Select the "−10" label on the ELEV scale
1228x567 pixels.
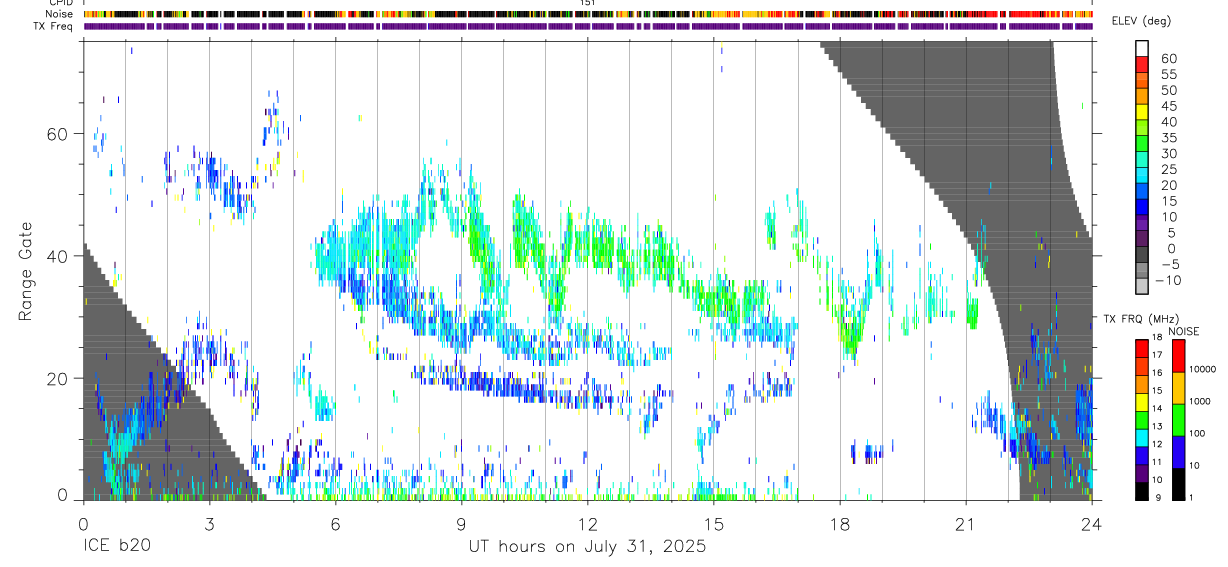(1170, 279)
